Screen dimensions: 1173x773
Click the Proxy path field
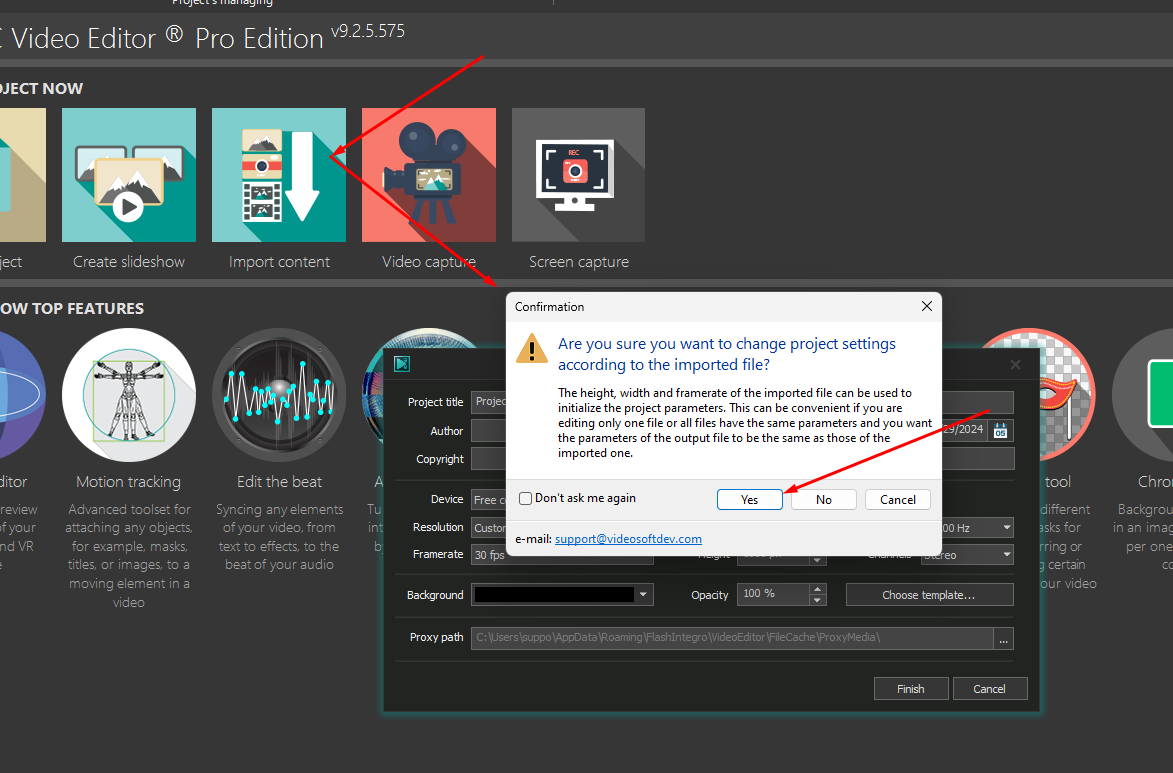(732, 638)
